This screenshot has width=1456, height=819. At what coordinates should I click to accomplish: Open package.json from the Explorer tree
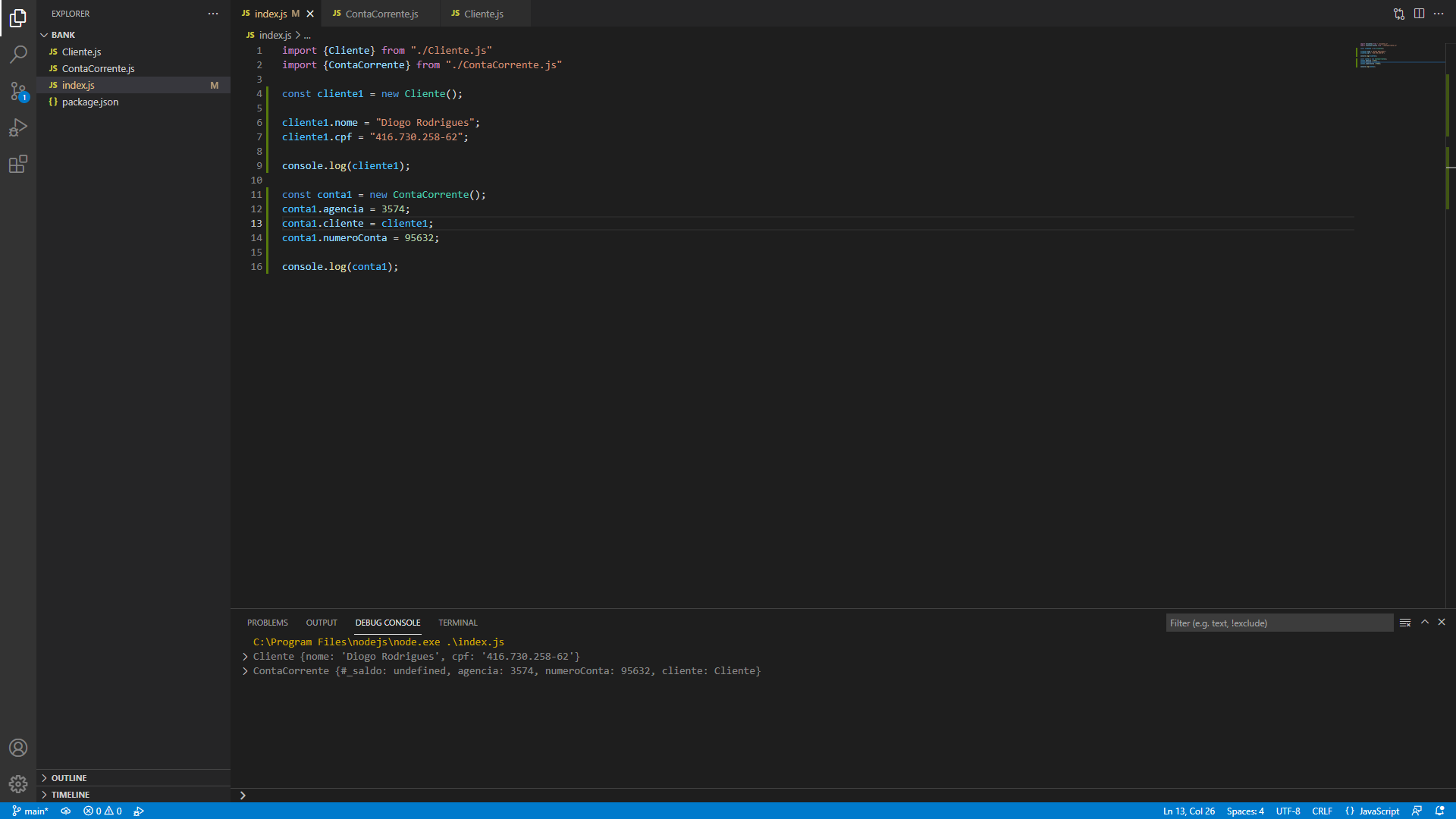[x=133, y=102]
